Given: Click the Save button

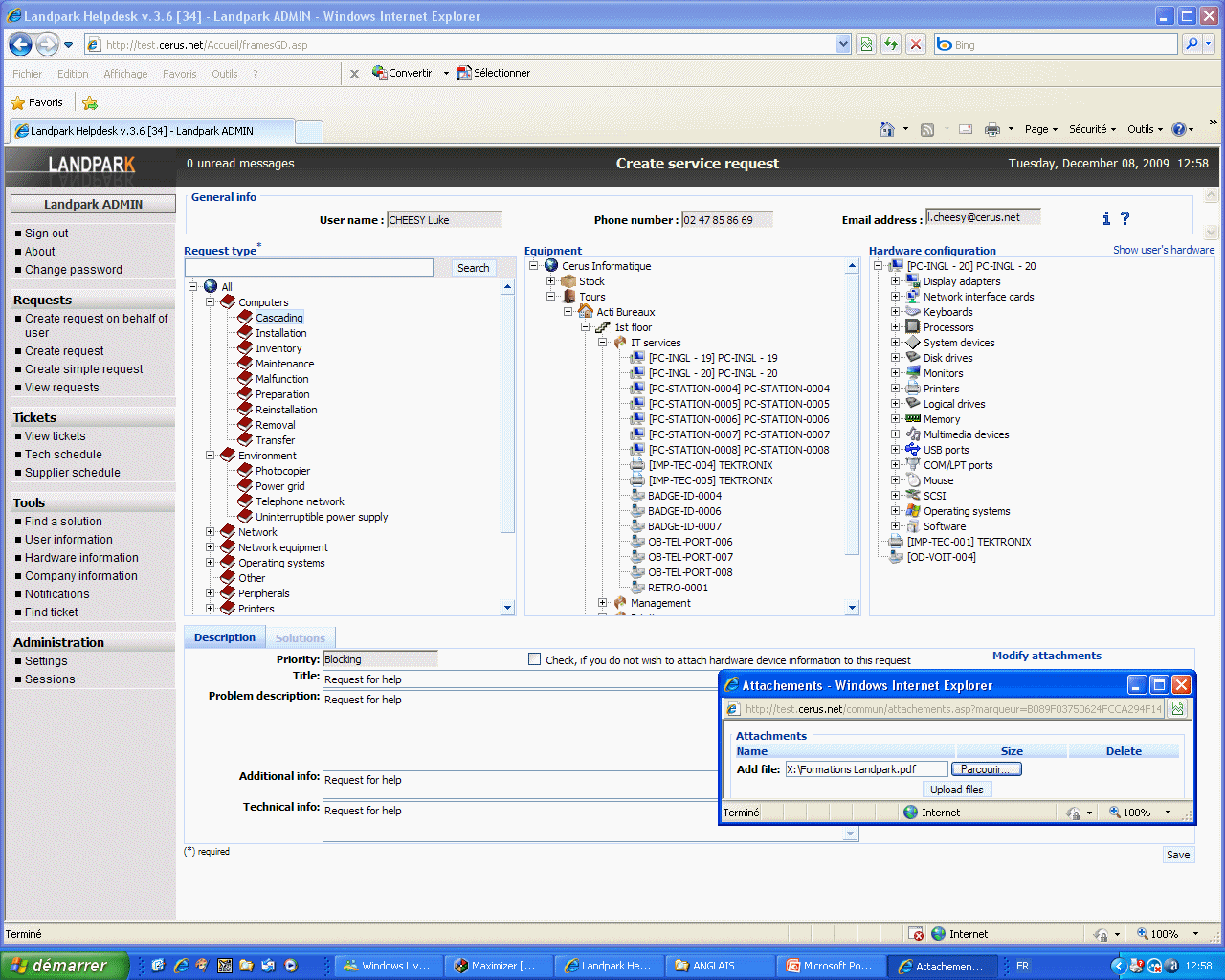Looking at the screenshot, I should pyautogui.click(x=1178, y=855).
